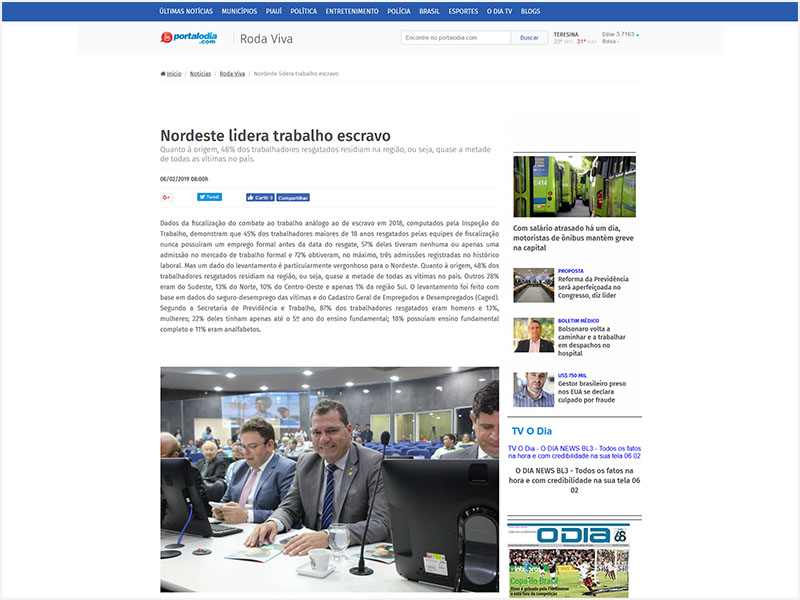Image resolution: width=800 pixels, height=600 pixels.
Task: Open Bolsonaro volta a caminhar headline
Action: (x=592, y=341)
